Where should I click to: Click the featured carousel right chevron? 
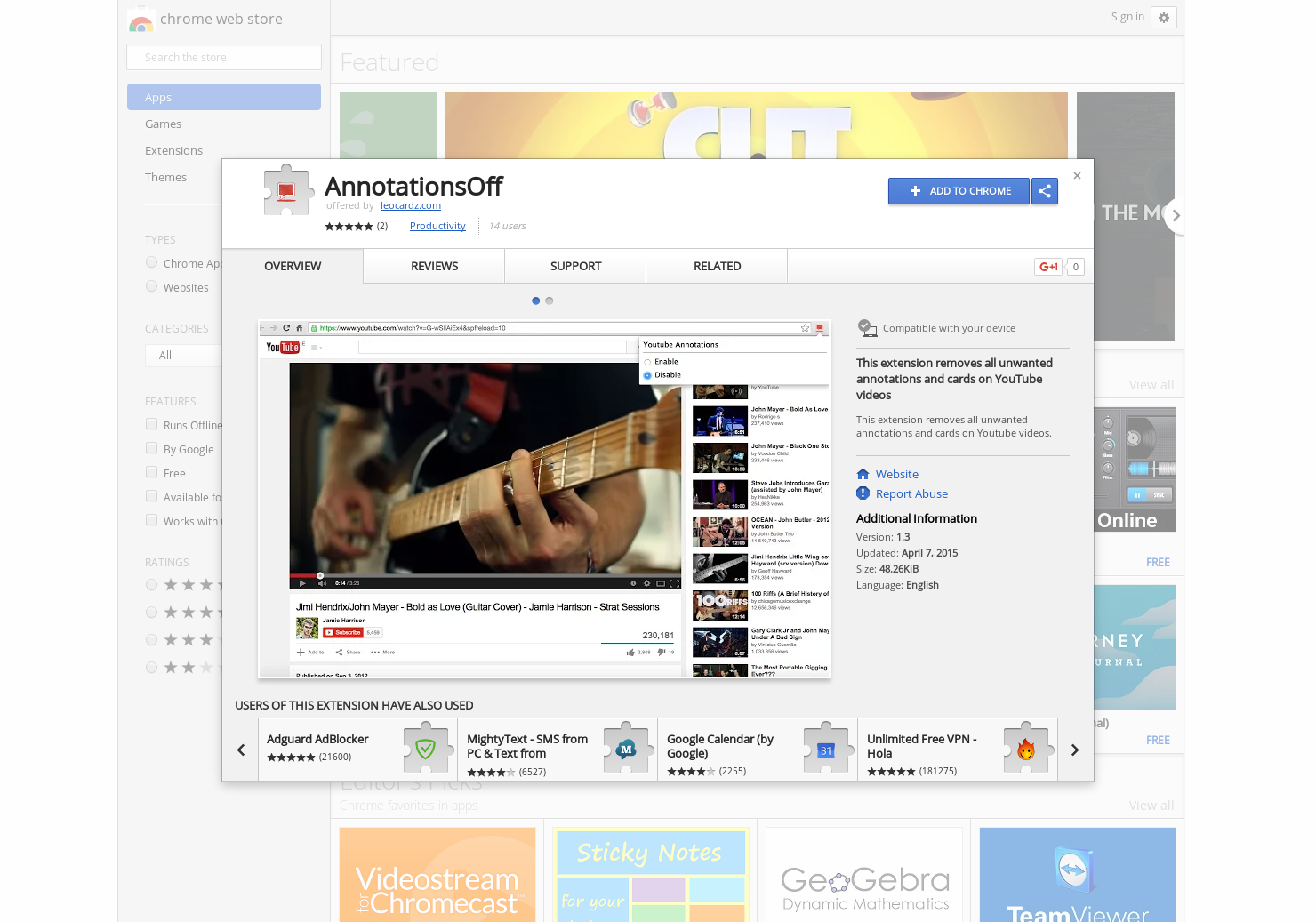[x=1176, y=215]
